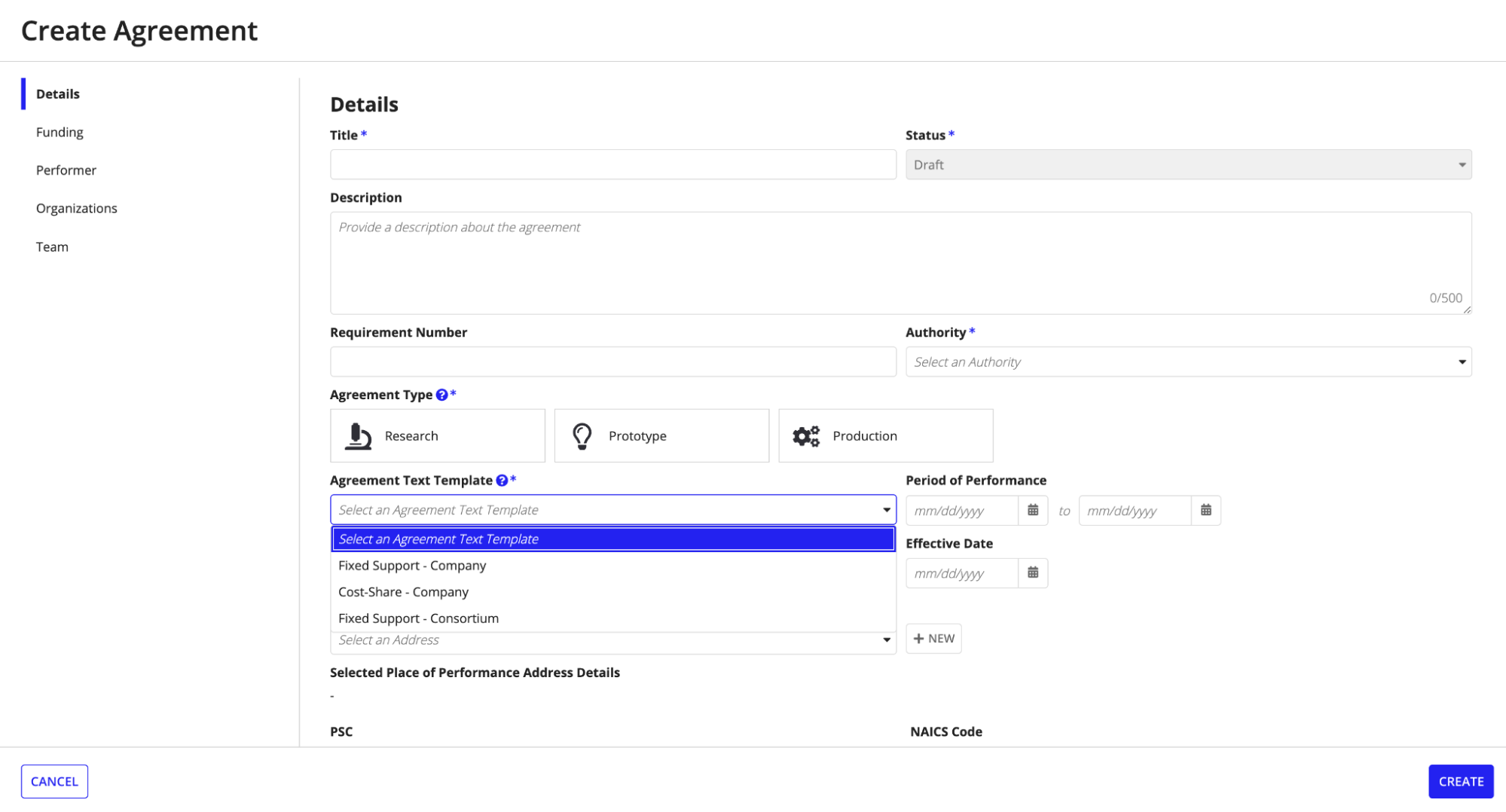Choose Cost-Share - Company template
The image size is (1506, 812).
click(613, 592)
